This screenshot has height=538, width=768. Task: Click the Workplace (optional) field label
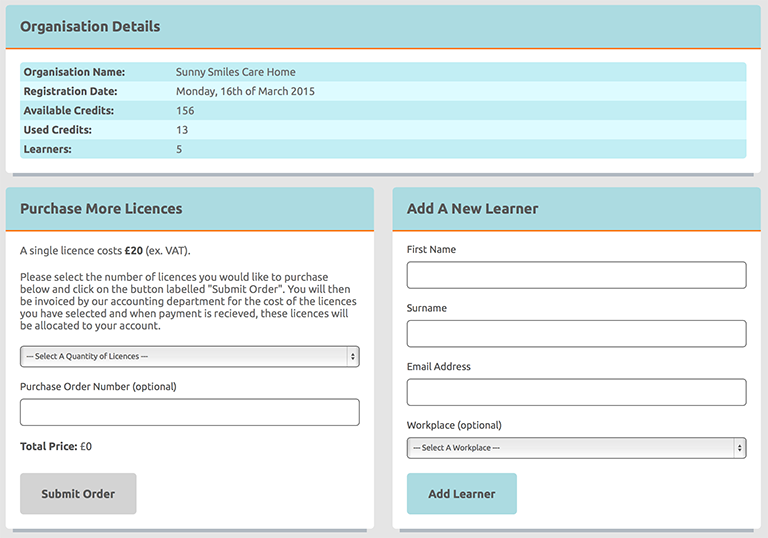[454, 425]
